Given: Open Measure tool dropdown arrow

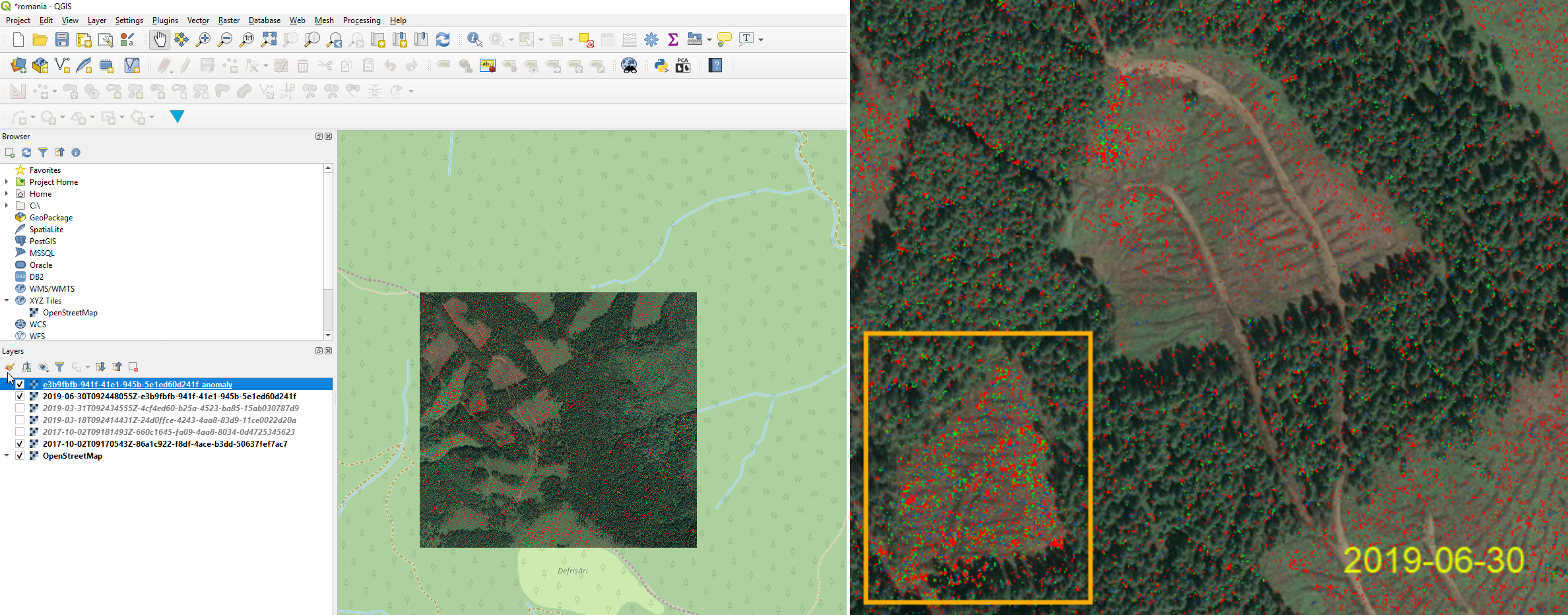Looking at the screenshot, I should click(709, 40).
